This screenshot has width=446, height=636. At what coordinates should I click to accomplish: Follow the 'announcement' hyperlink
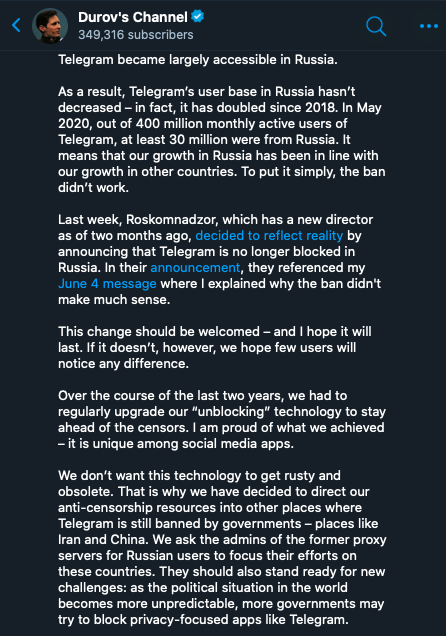click(195, 268)
